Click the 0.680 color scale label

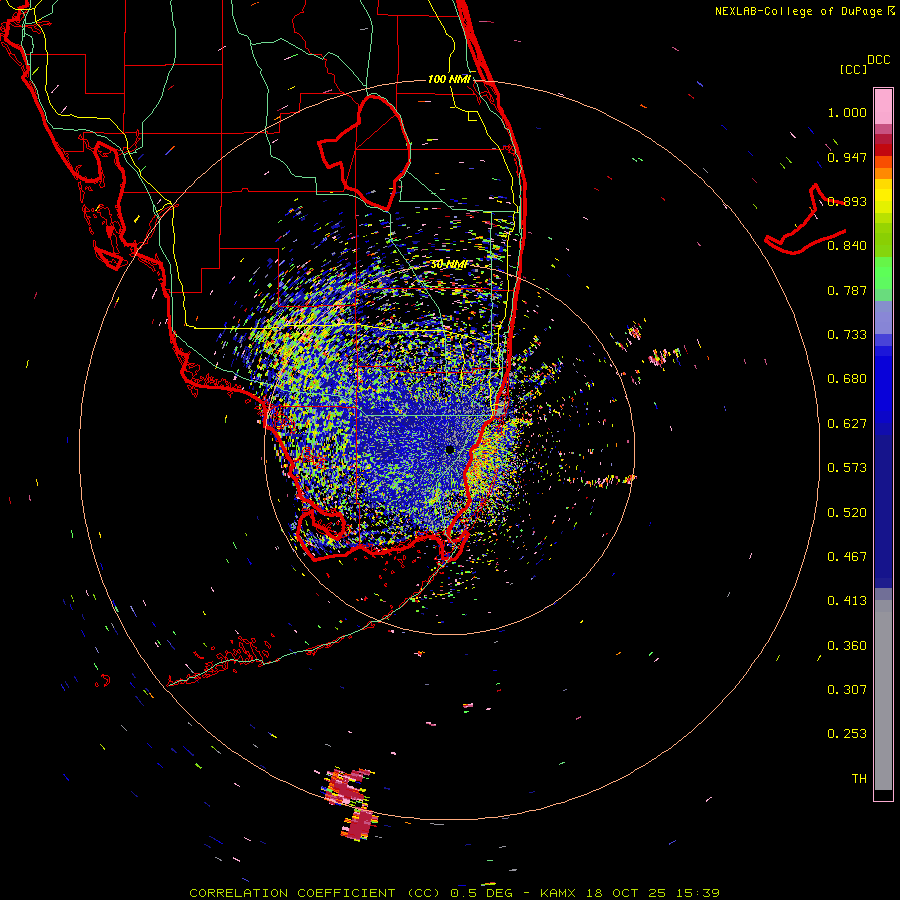click(847, 379)
